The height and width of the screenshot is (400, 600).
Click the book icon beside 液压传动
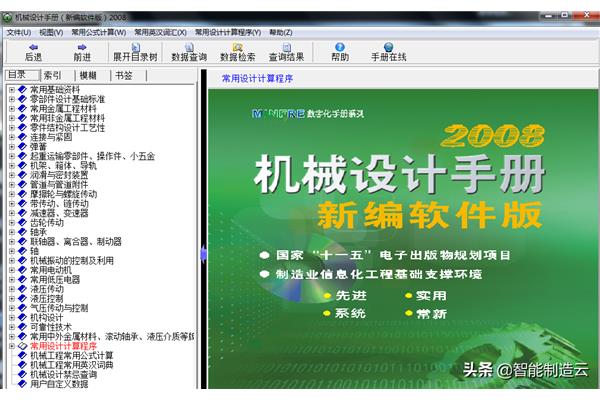[x=22, y=289]
